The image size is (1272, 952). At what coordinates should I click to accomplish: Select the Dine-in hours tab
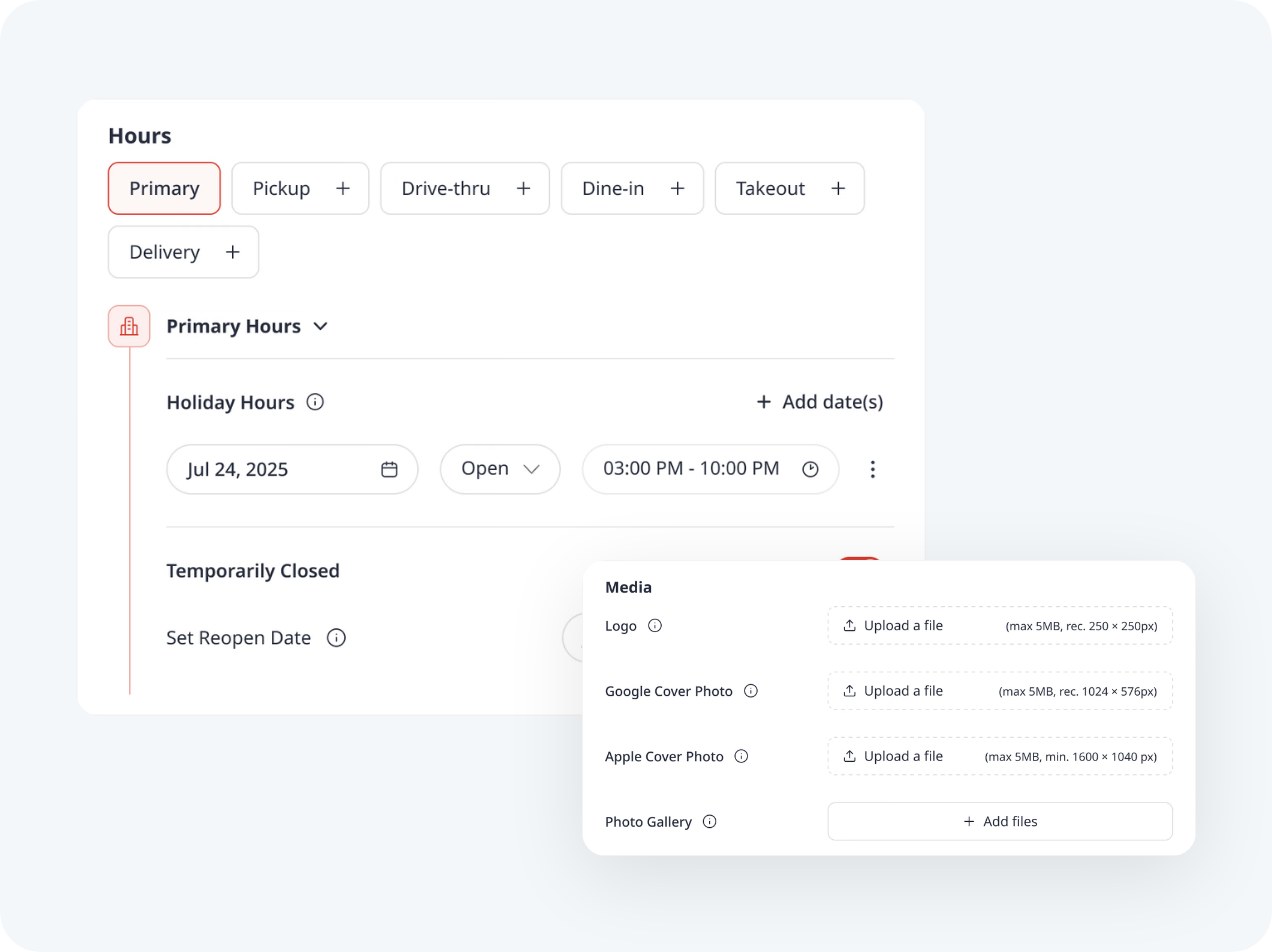coord(632,188)
